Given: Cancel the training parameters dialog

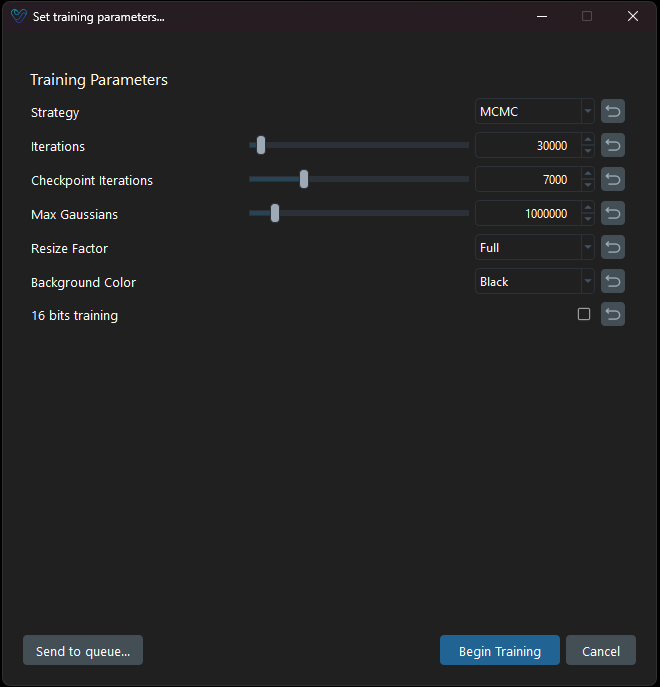Looking at the screenshot, I should (x=601, y=651).
